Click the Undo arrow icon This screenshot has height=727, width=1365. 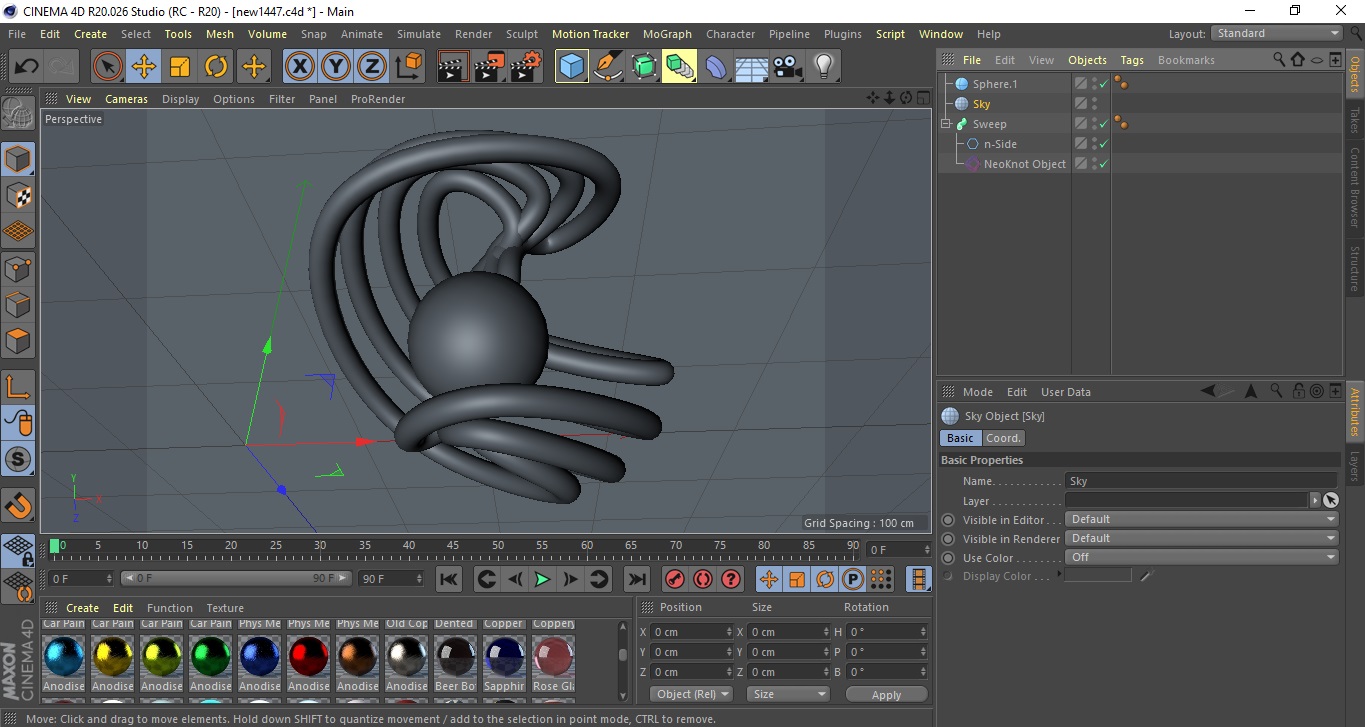27,67
